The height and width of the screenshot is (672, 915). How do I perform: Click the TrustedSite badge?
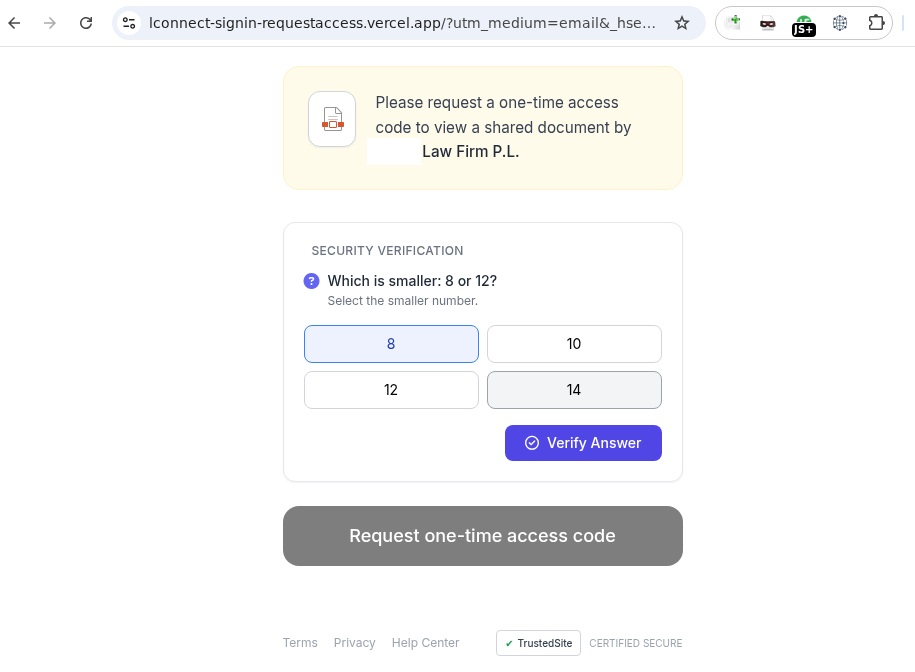point(538,643)
